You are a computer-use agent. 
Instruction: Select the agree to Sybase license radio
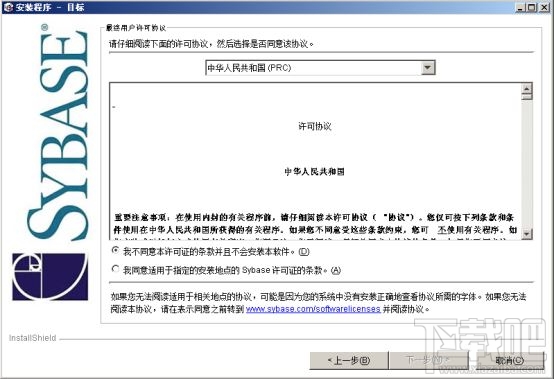tap(115, 269)
